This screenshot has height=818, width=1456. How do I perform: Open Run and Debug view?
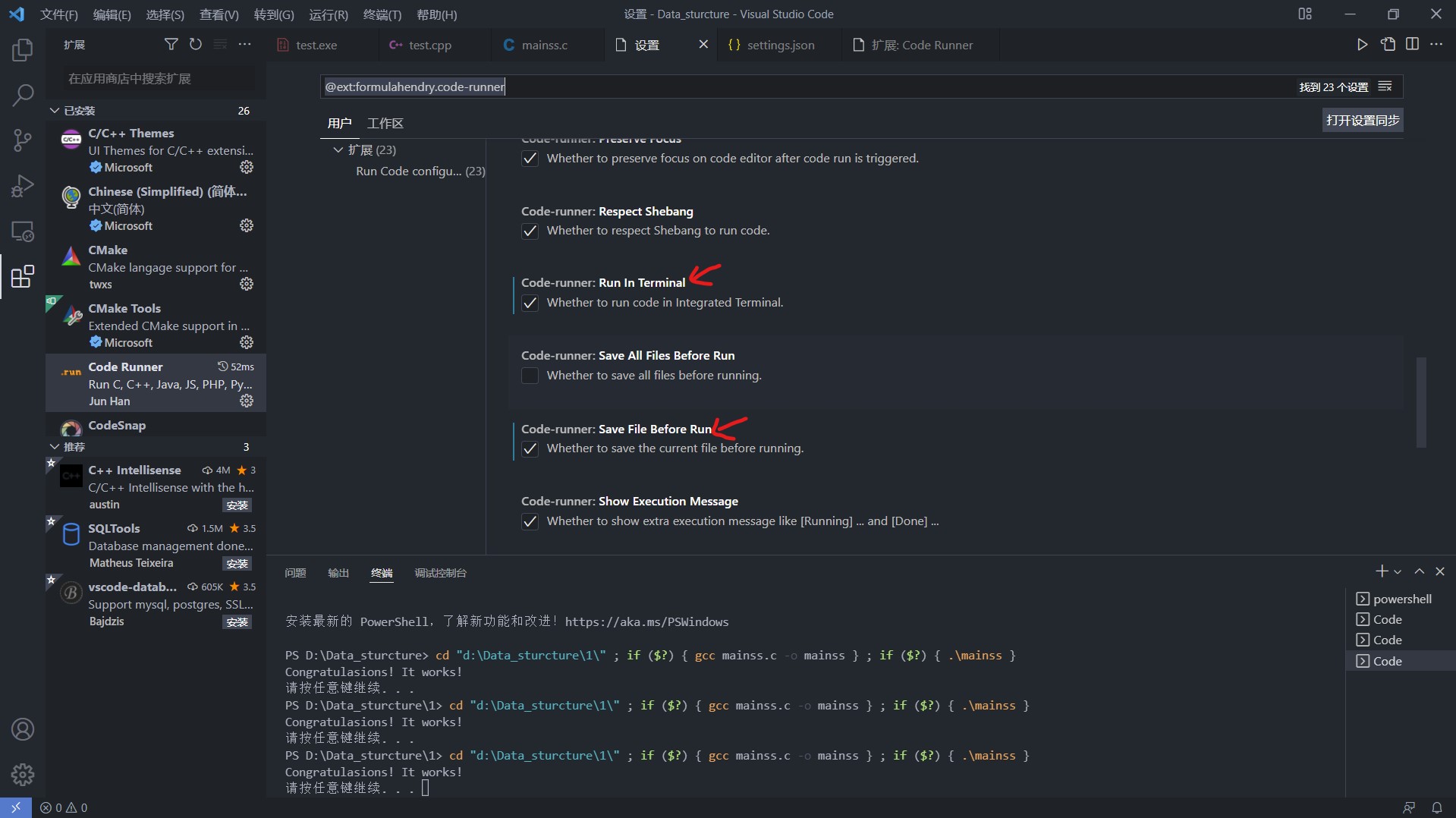click(23, 185)
